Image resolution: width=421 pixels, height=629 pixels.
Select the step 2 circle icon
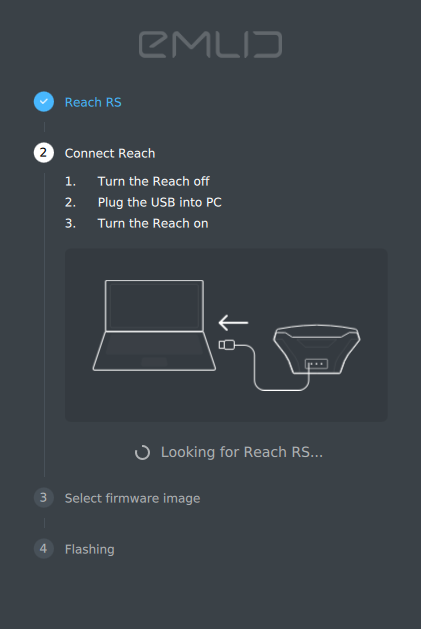click(x=44, y=153)
